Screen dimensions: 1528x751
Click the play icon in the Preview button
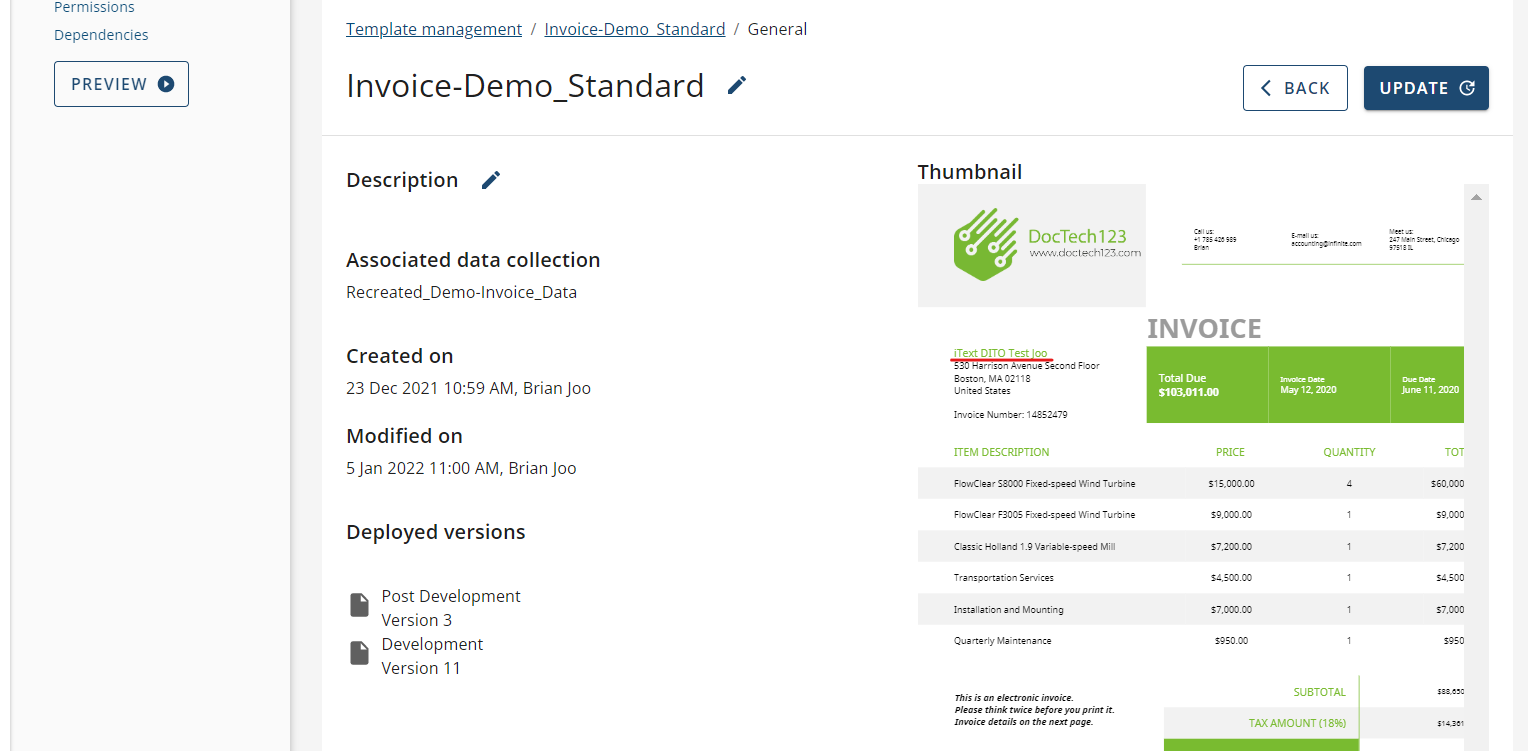166,85
